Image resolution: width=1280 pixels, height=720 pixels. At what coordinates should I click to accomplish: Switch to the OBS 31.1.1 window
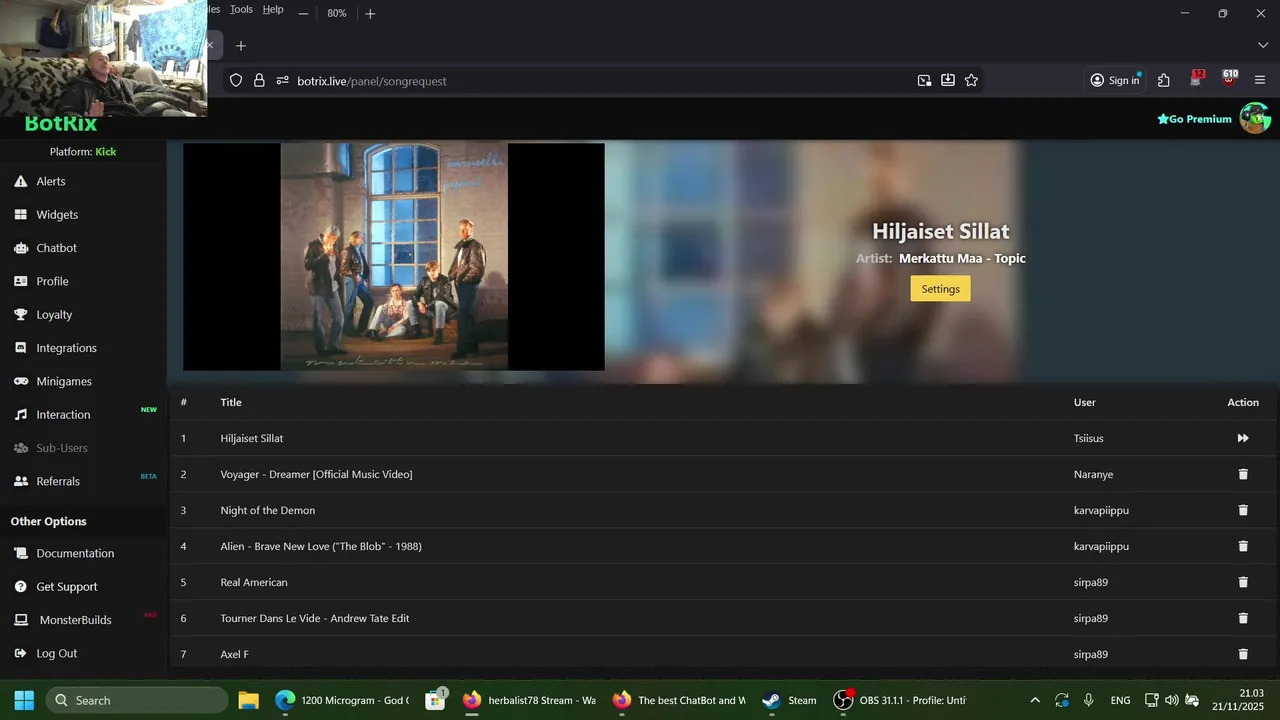900,700
